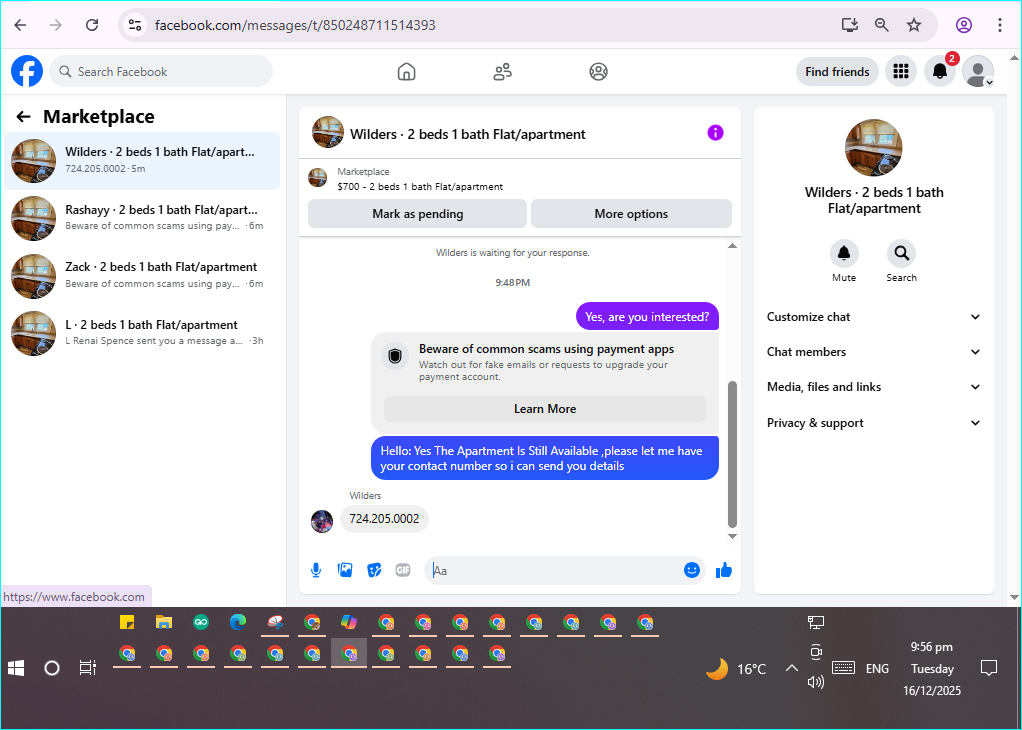Viewport: 1022px width, 730px height.
Task: Open the volume speaker tray icon
Action: (815, 682)
